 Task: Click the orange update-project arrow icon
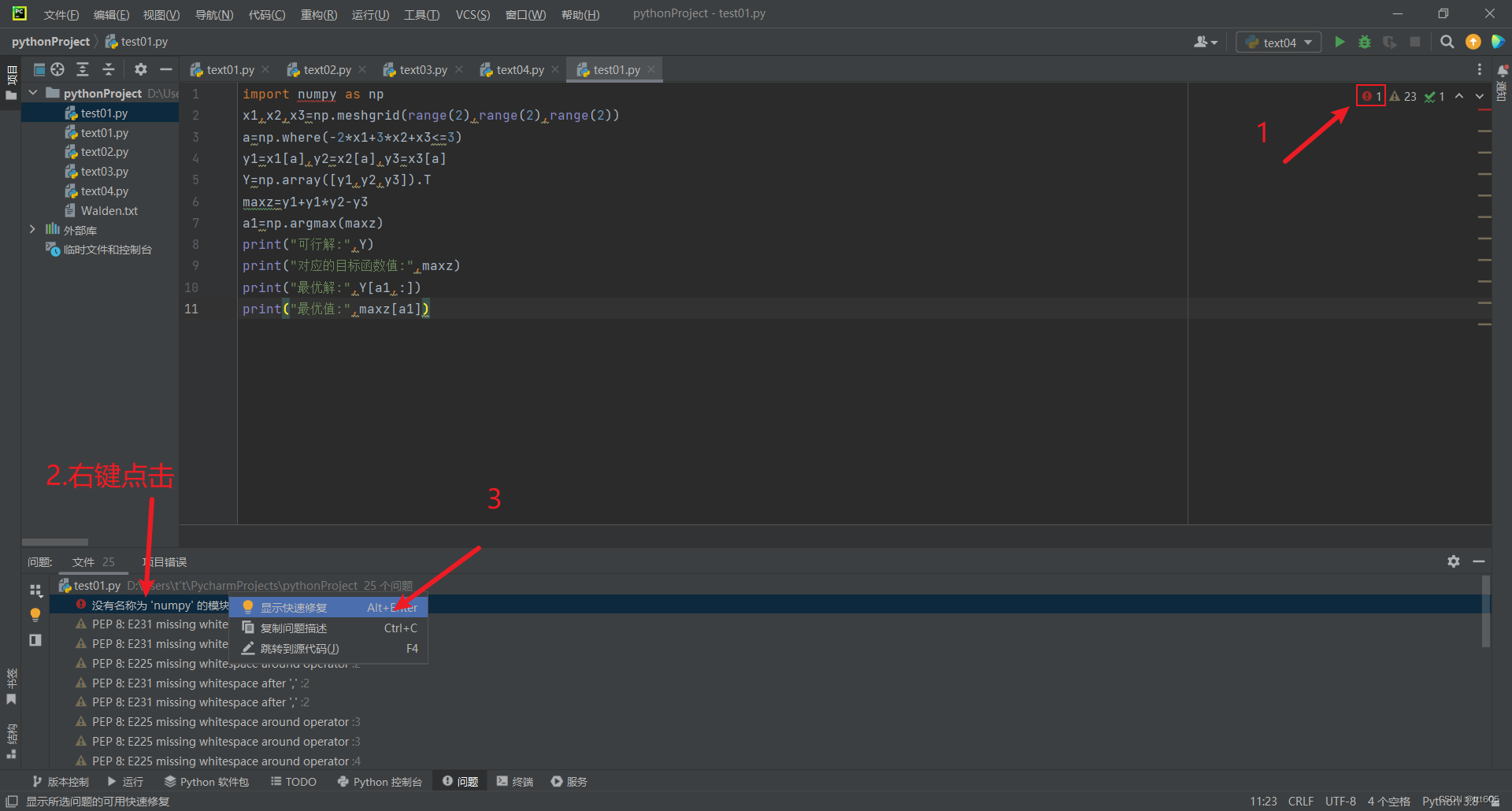[x=1473, y=42]
